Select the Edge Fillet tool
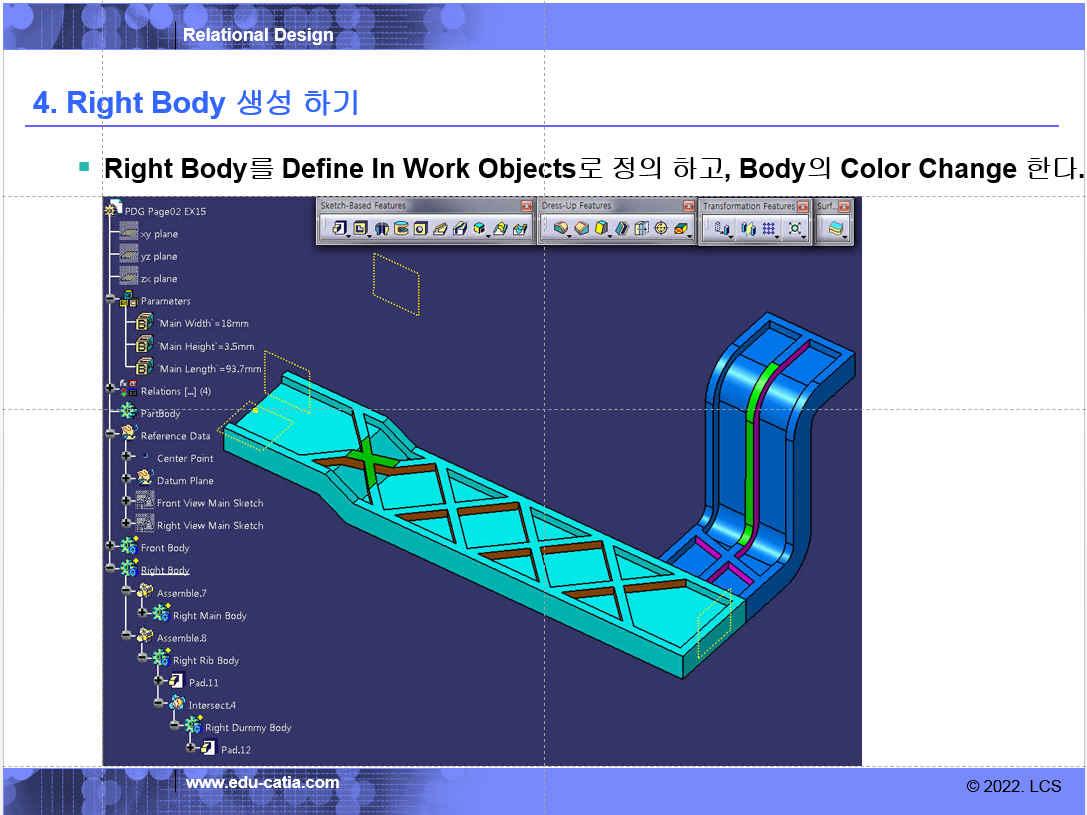The height and width of the screenshot is (815, 1087). point(561,229)
